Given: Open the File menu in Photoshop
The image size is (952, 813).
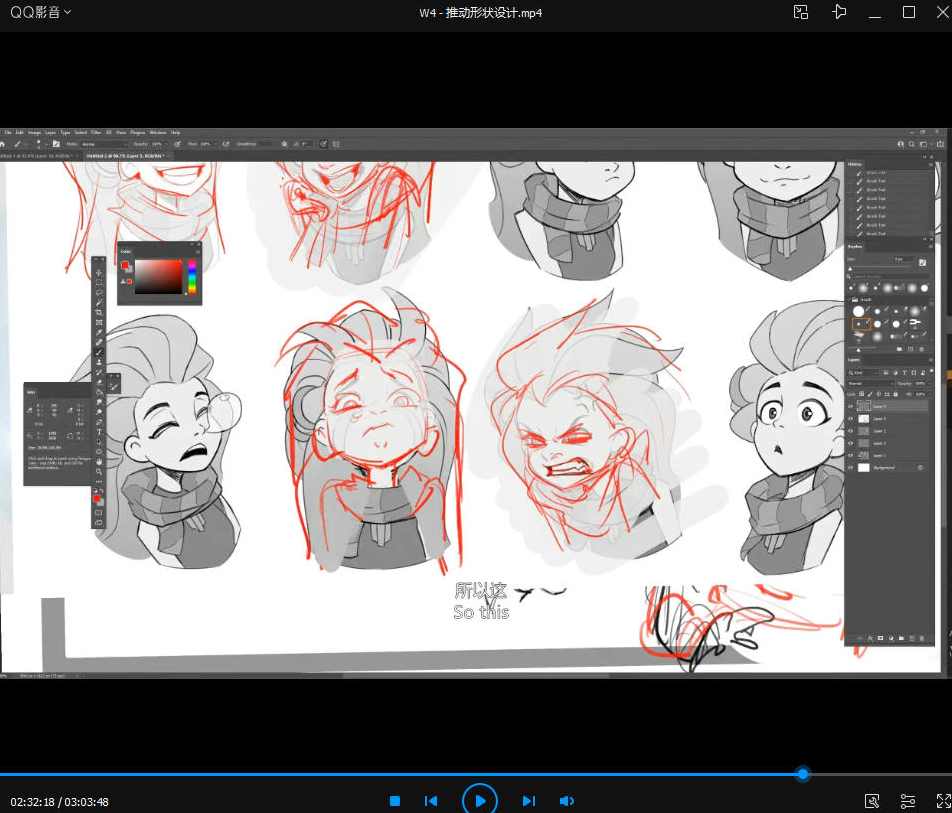Looking at the screenshot, I should click(x=7, y=132).
